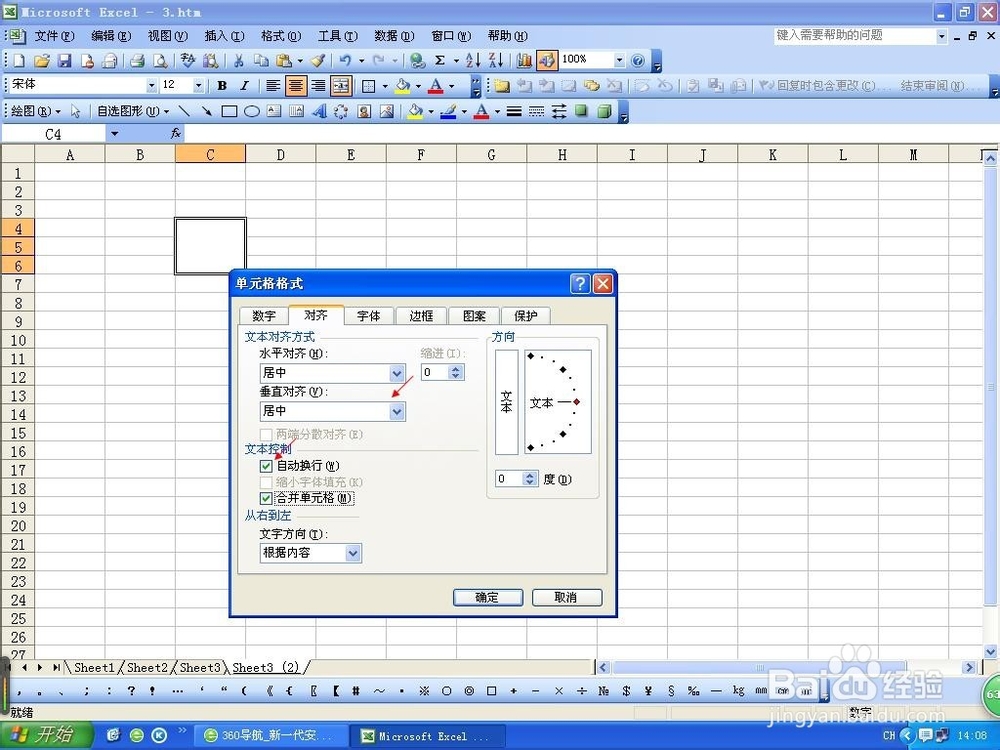The height and width of the screenshot is (750, 1000).
Task: Open the 垂直对齐 dropdown
Action: 397,411
